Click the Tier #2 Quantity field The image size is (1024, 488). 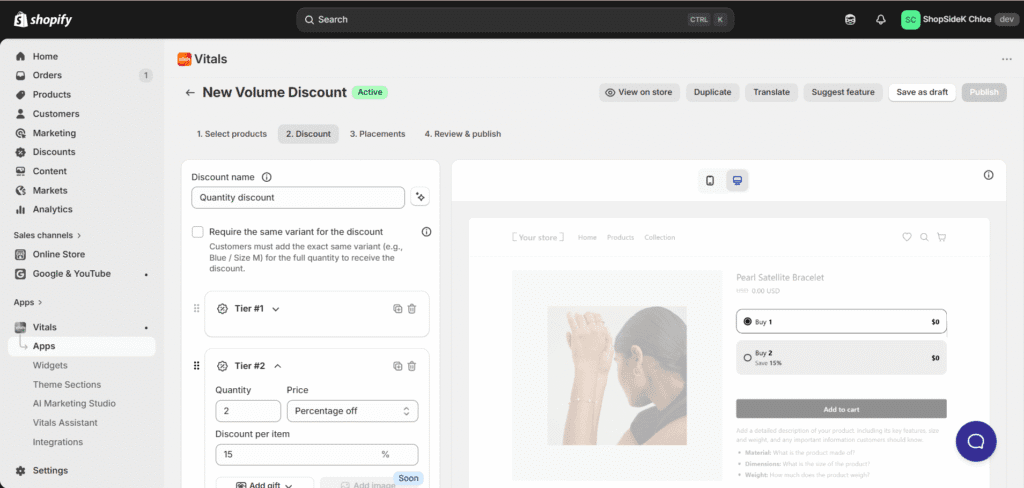[248, 411]
